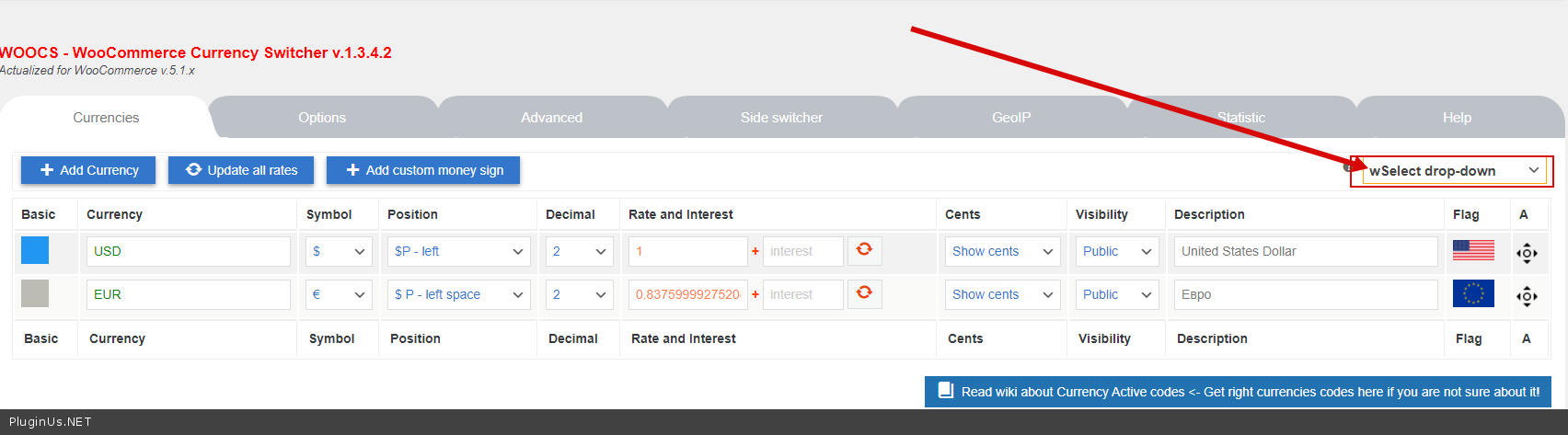Click the United States flag image
Image resolution: width=1568 pixels, height=435 pixels.
tap(1473, 251)
